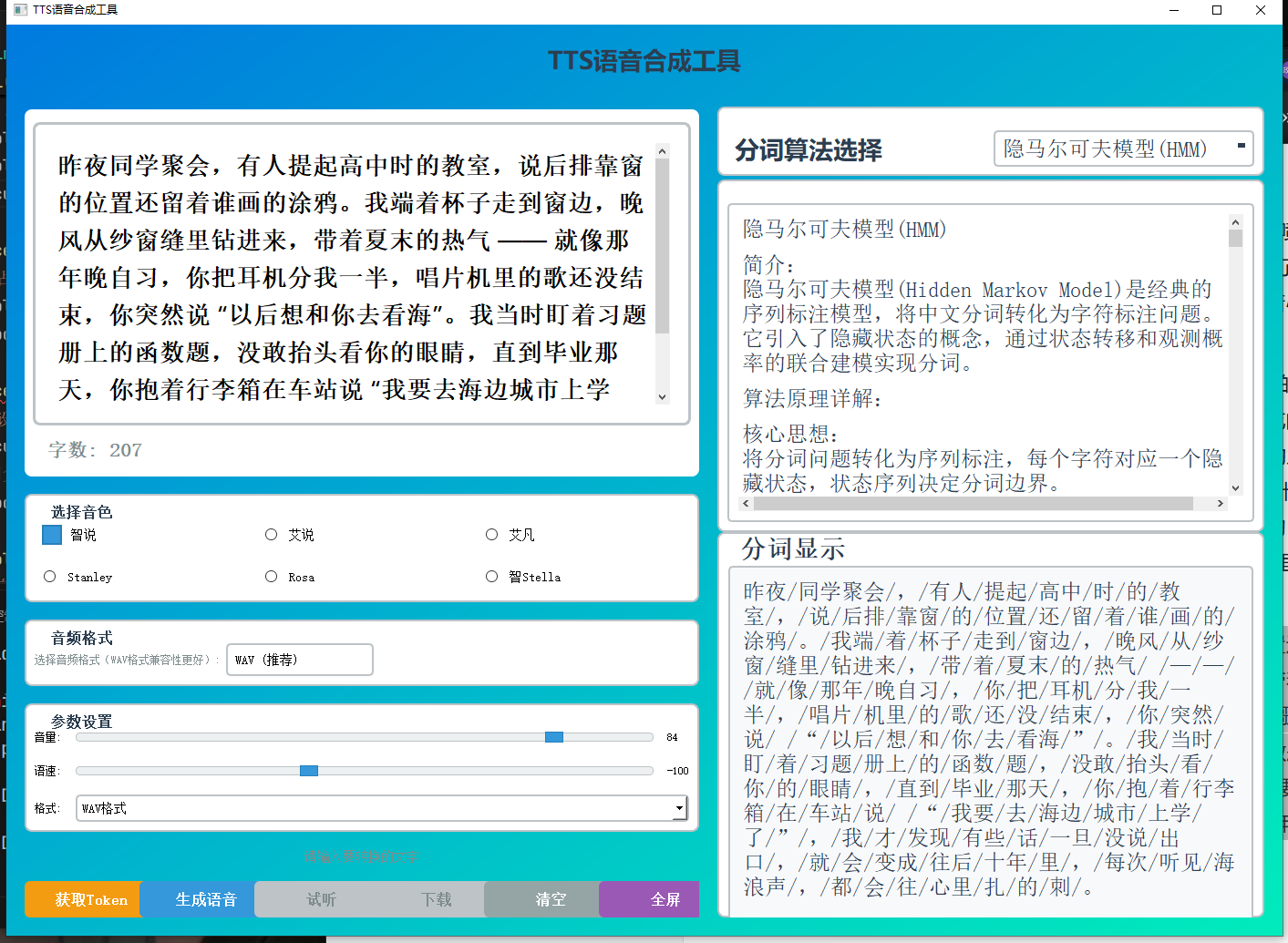Click the TTS app icon in title bar

[x=20, y=10]
